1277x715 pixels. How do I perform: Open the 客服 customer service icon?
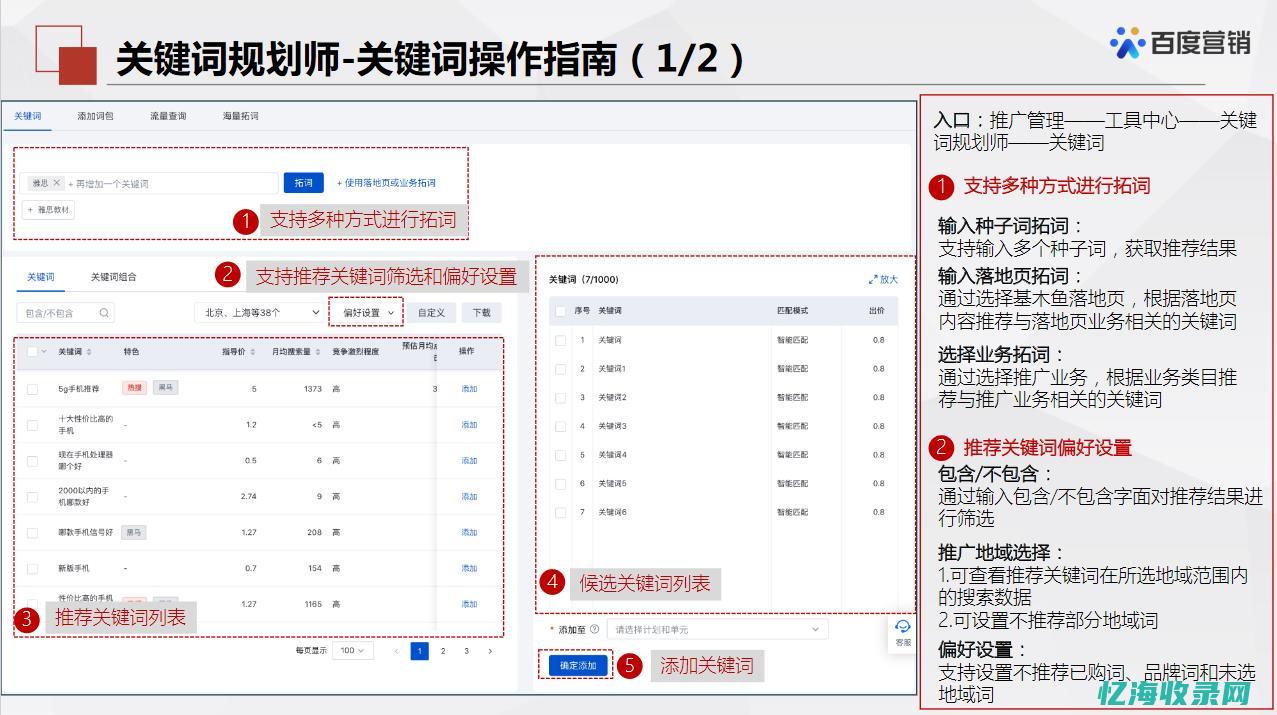[x=902, y=629]
